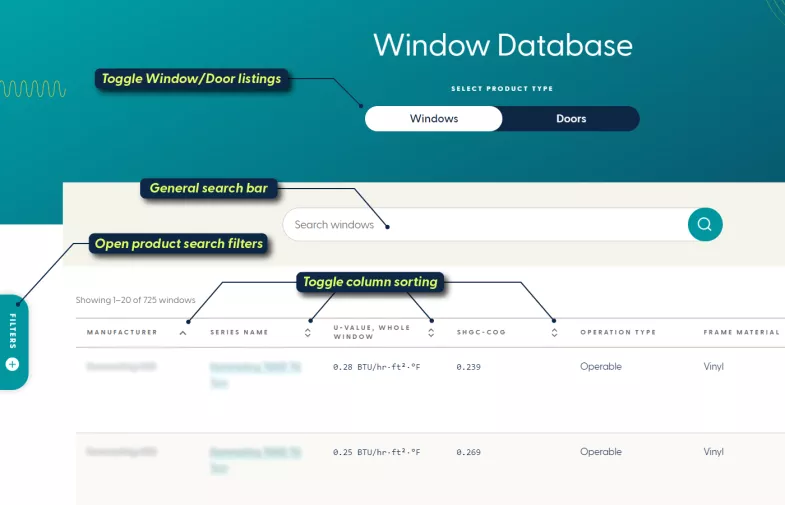Image resolution: width=785 pixels, height=505 pixels.
Task: Switch listings to Doors
Action: coord(571,119)
